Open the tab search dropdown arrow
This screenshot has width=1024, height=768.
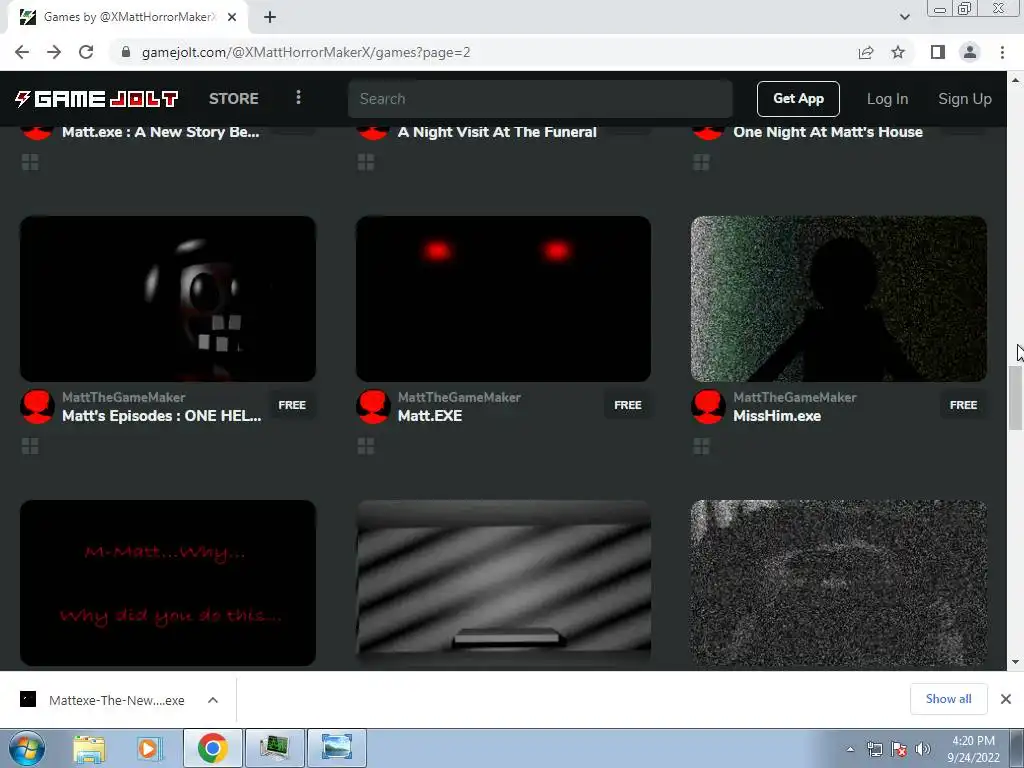(904, 17)
